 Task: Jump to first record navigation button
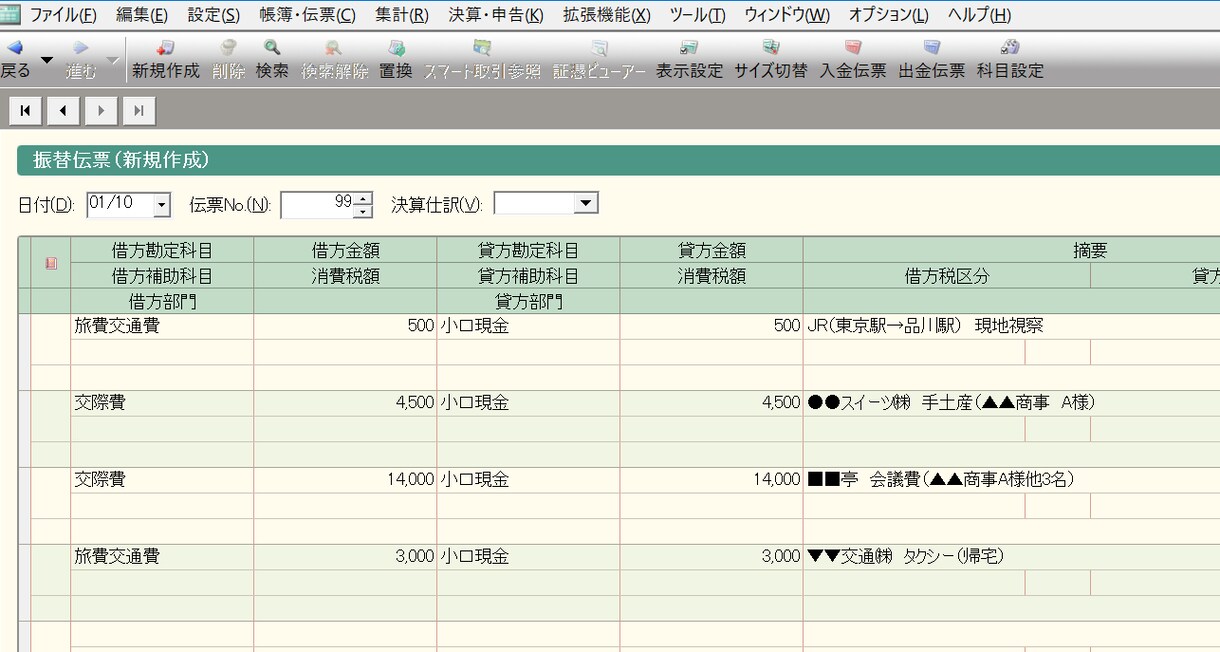(x=25, y=111)
